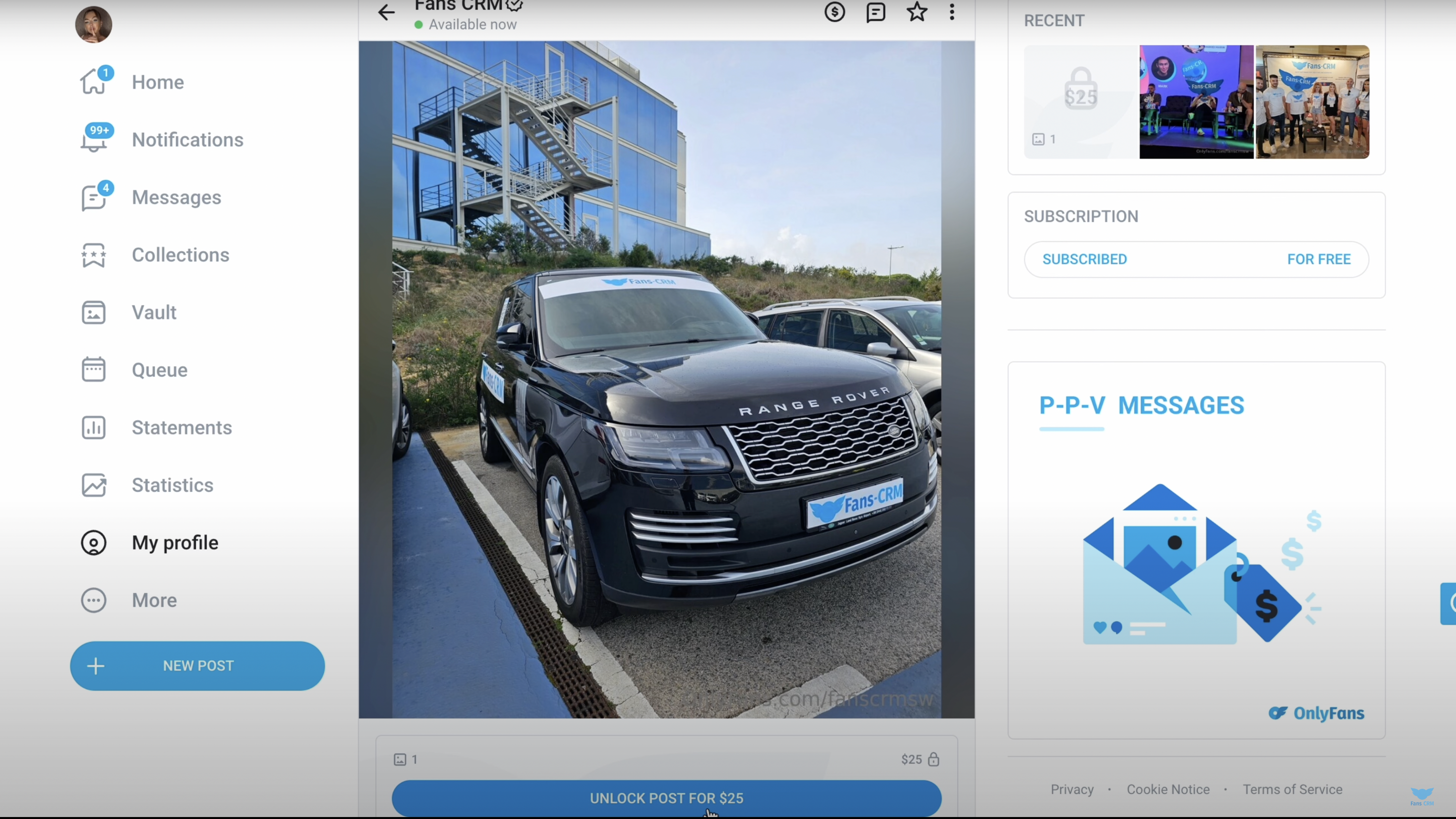1456x819 pixels.
Task: Click the Statistics graph icon
Action: click(x=93, y=486)
